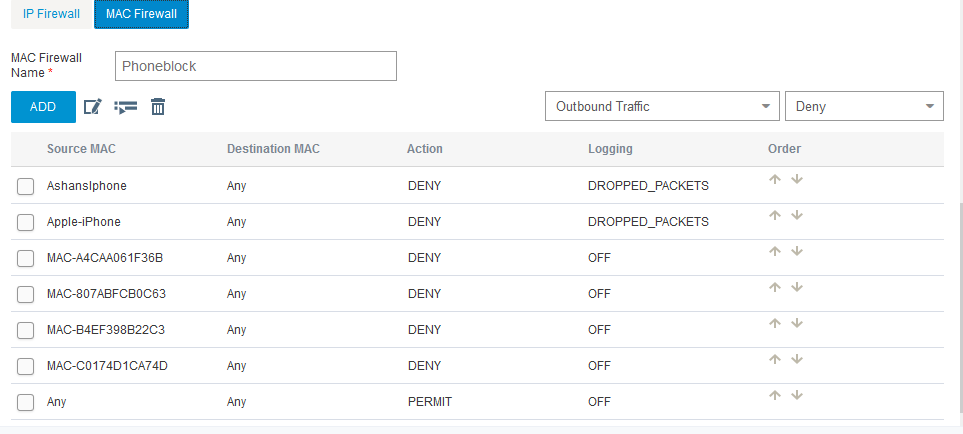Check the Apple-iPhone rule checkbox
The height and width of the screenshot is (434, 963).
point(26,222)
